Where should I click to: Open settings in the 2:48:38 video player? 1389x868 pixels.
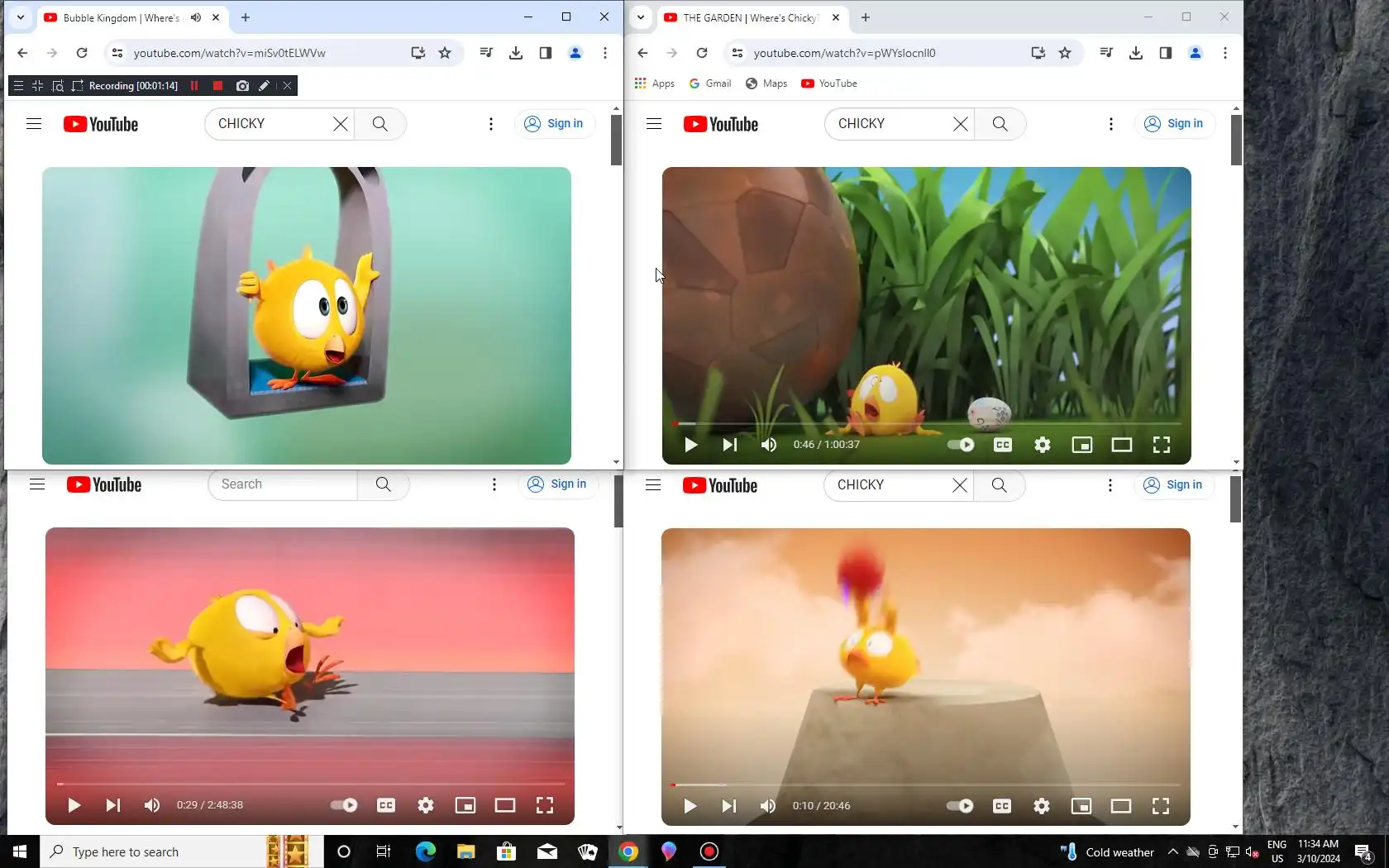pyautogui.click(x=426, y=805)
